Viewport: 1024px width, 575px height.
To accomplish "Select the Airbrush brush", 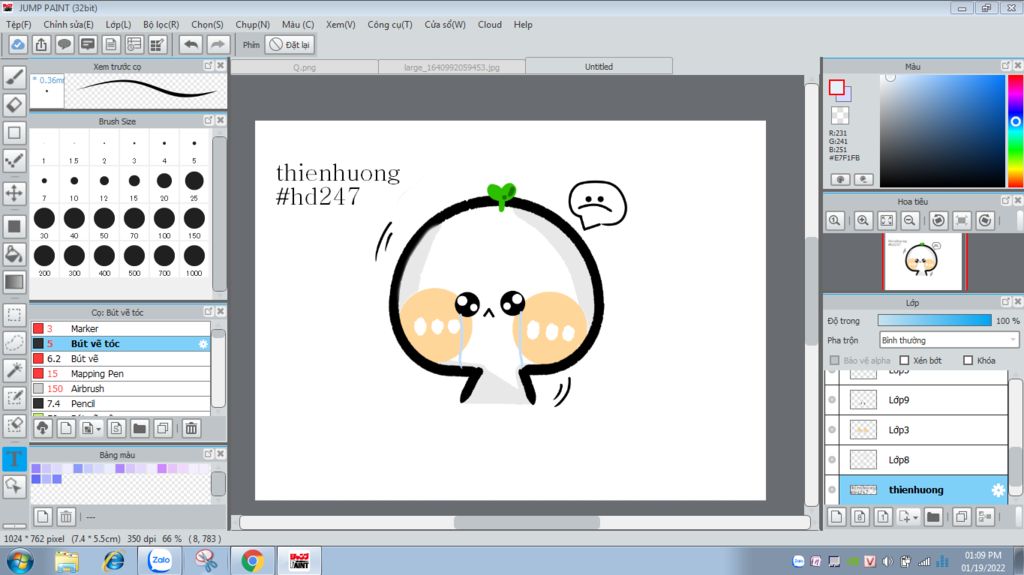I will pos(121,389).
